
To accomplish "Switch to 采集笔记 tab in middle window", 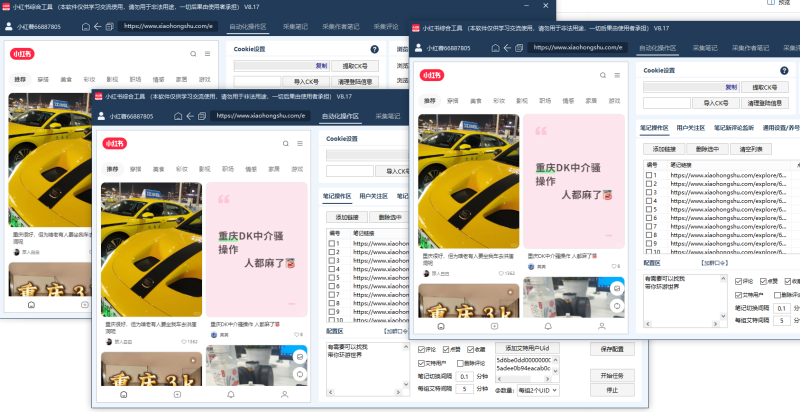I will click(388, 116).
